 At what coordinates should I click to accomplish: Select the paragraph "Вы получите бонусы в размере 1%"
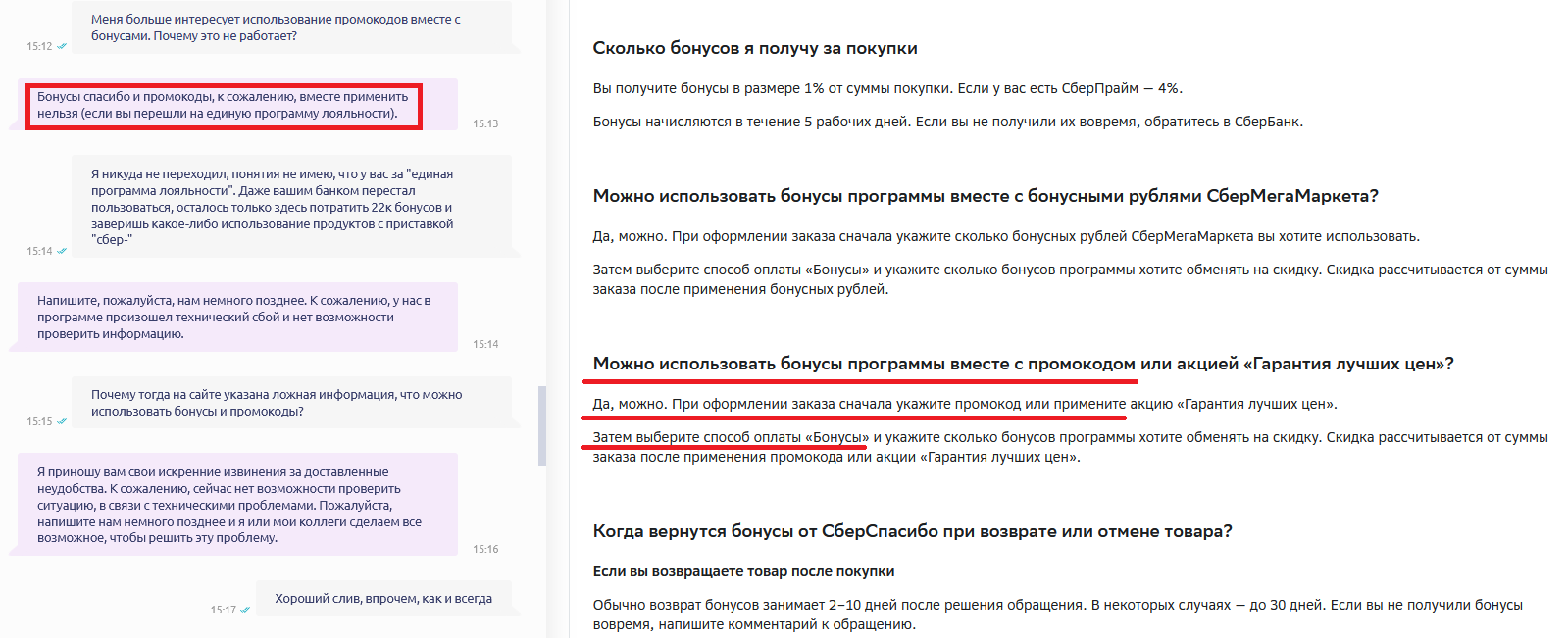887,88
